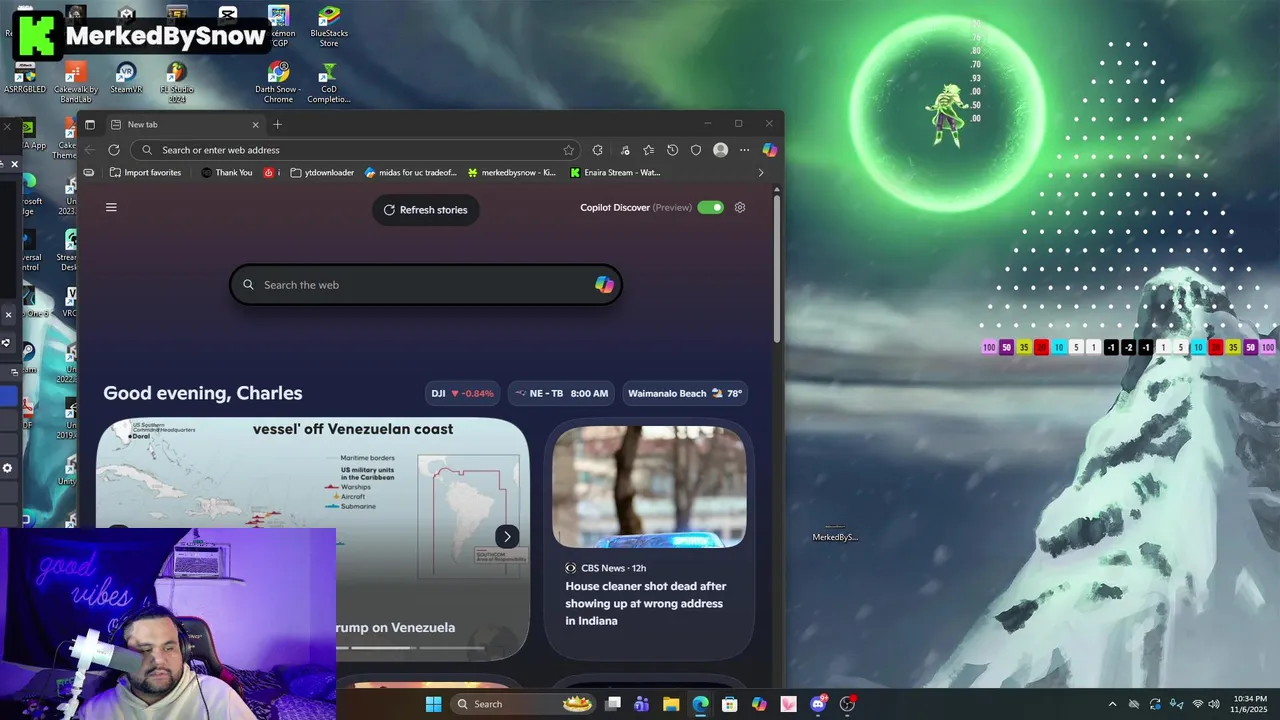1280x720 pixels.
Task: Open Copilot icon in Edge toolbar
Action: [769, 150]
